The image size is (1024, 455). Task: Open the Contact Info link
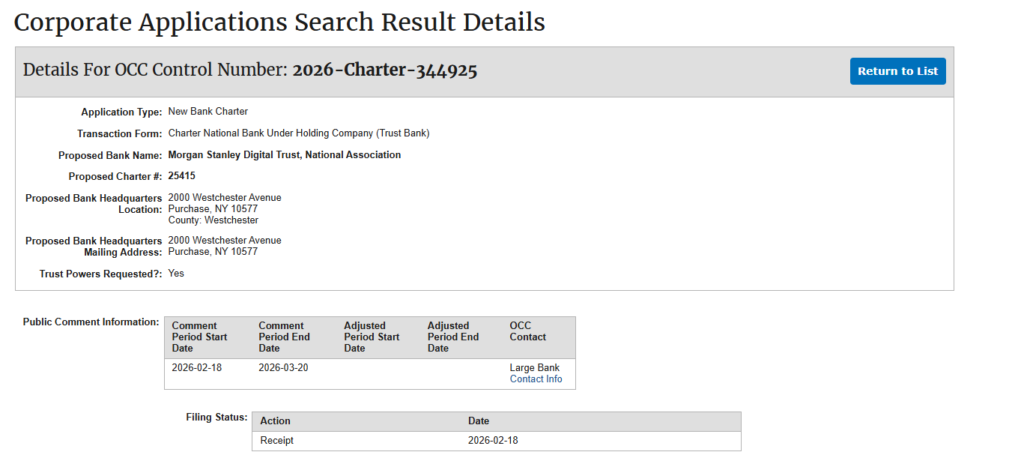coord(535,379)
